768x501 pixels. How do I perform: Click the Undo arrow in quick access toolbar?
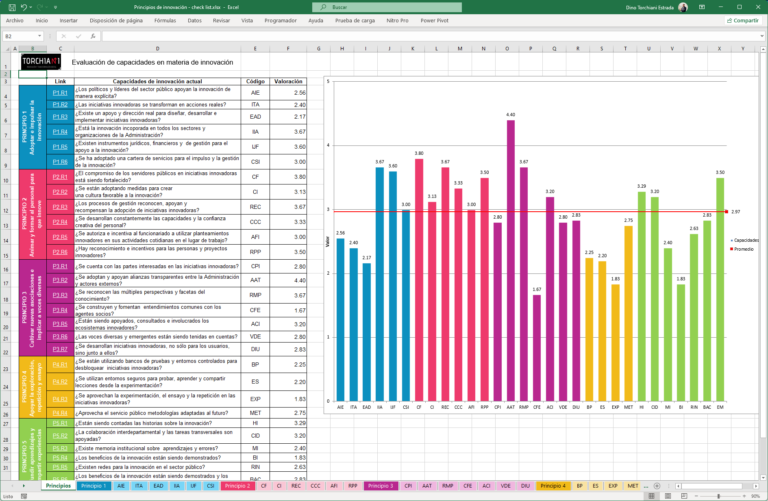(22, 6)
